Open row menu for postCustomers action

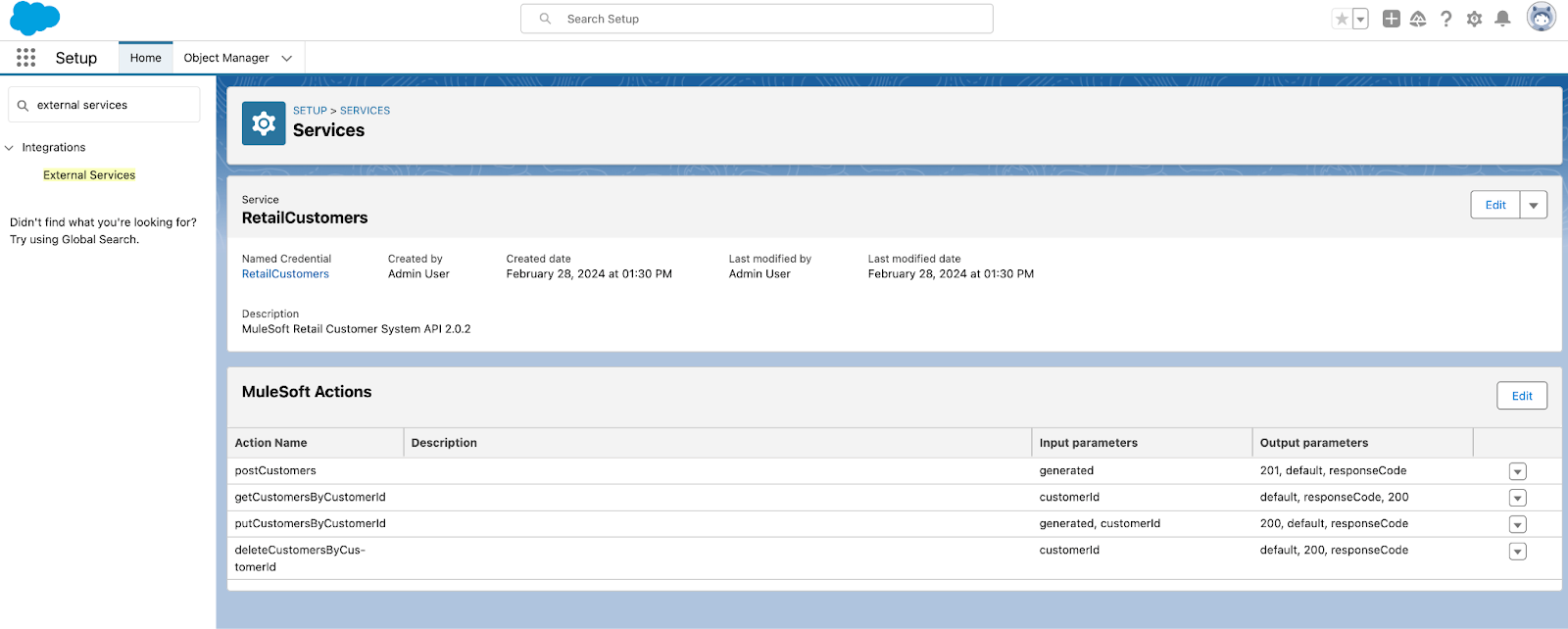[x=1517, y=471]
